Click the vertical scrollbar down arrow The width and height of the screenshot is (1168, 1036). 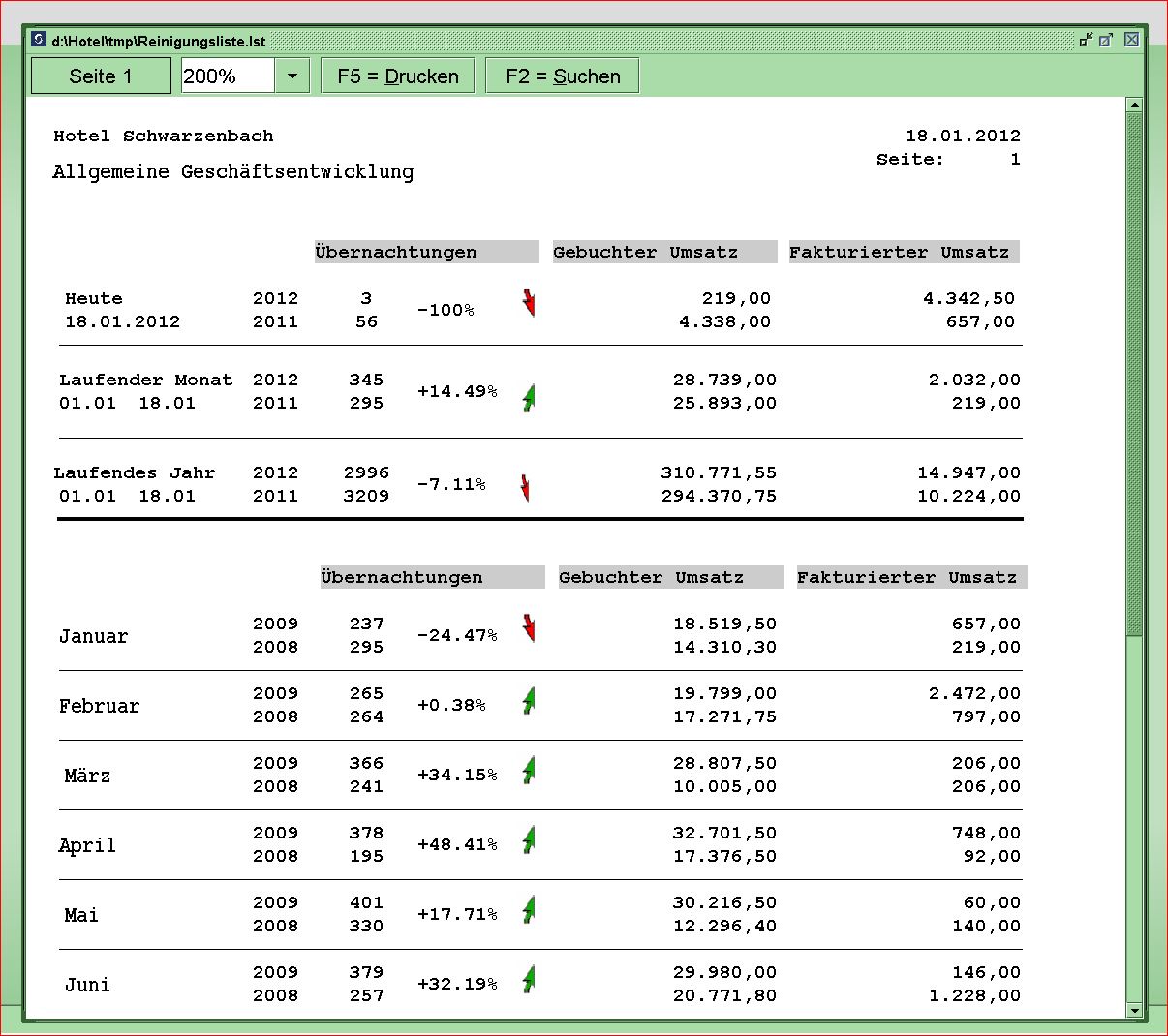coord(1135,1010)
